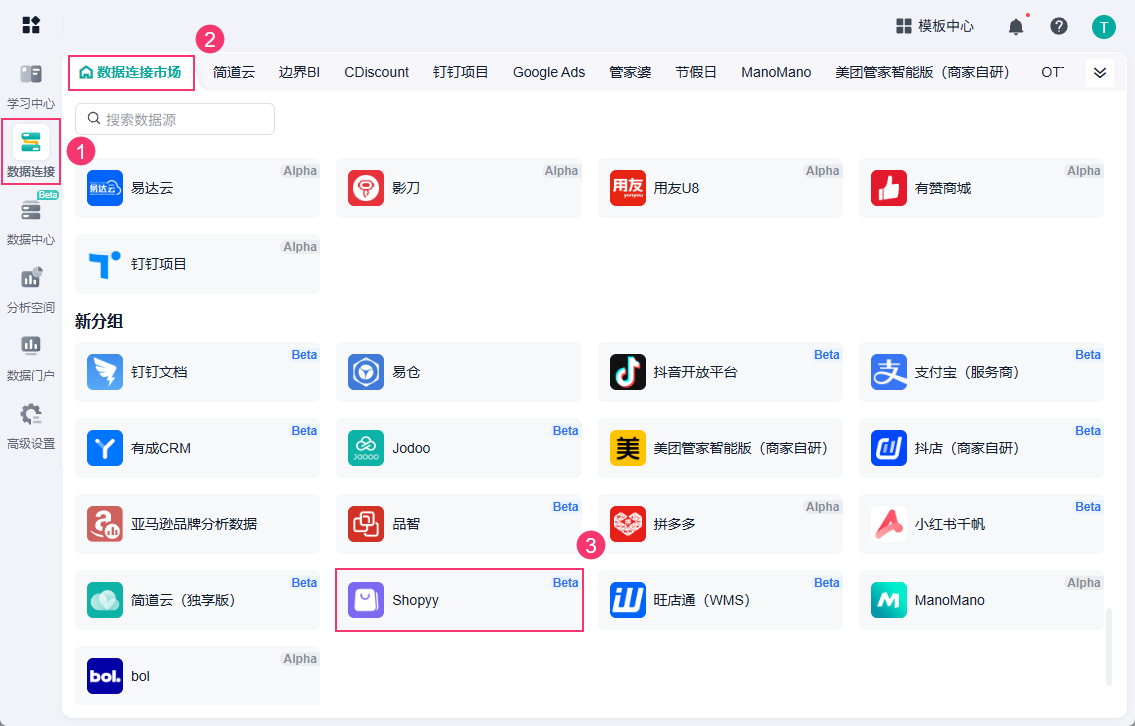1135x726 pixels.
Task: Open the 模板中心 template center
Action: 934,26
